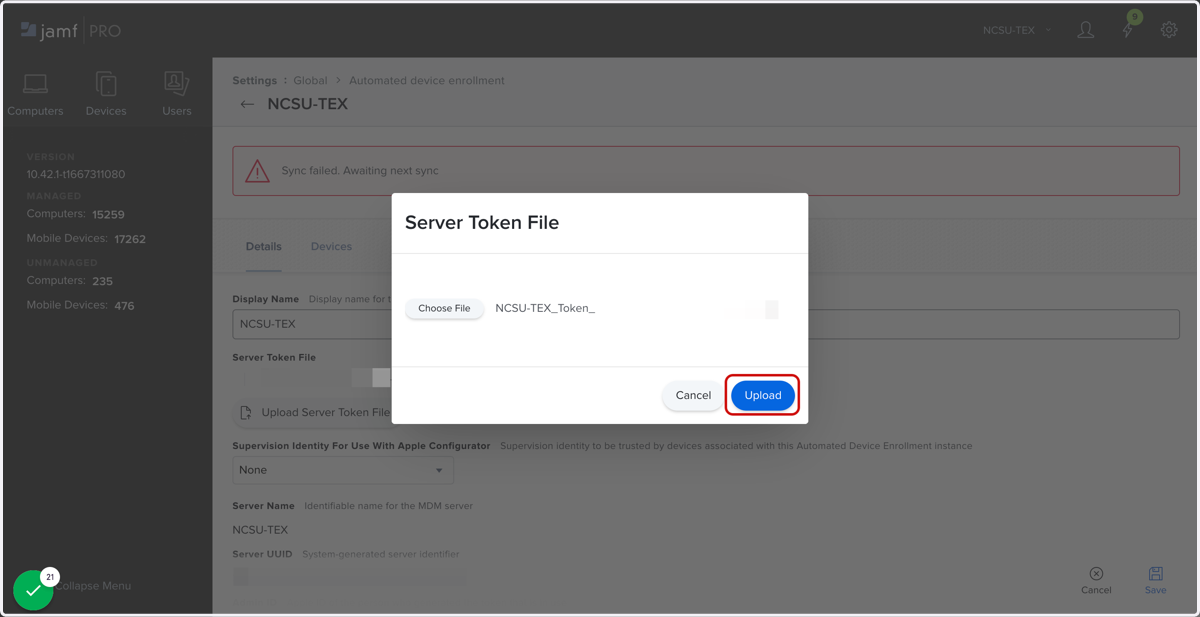Click version number 10.42.1-t1667311080
Viewport: 1200px width, 617px height.
click(x=76, y=174)
